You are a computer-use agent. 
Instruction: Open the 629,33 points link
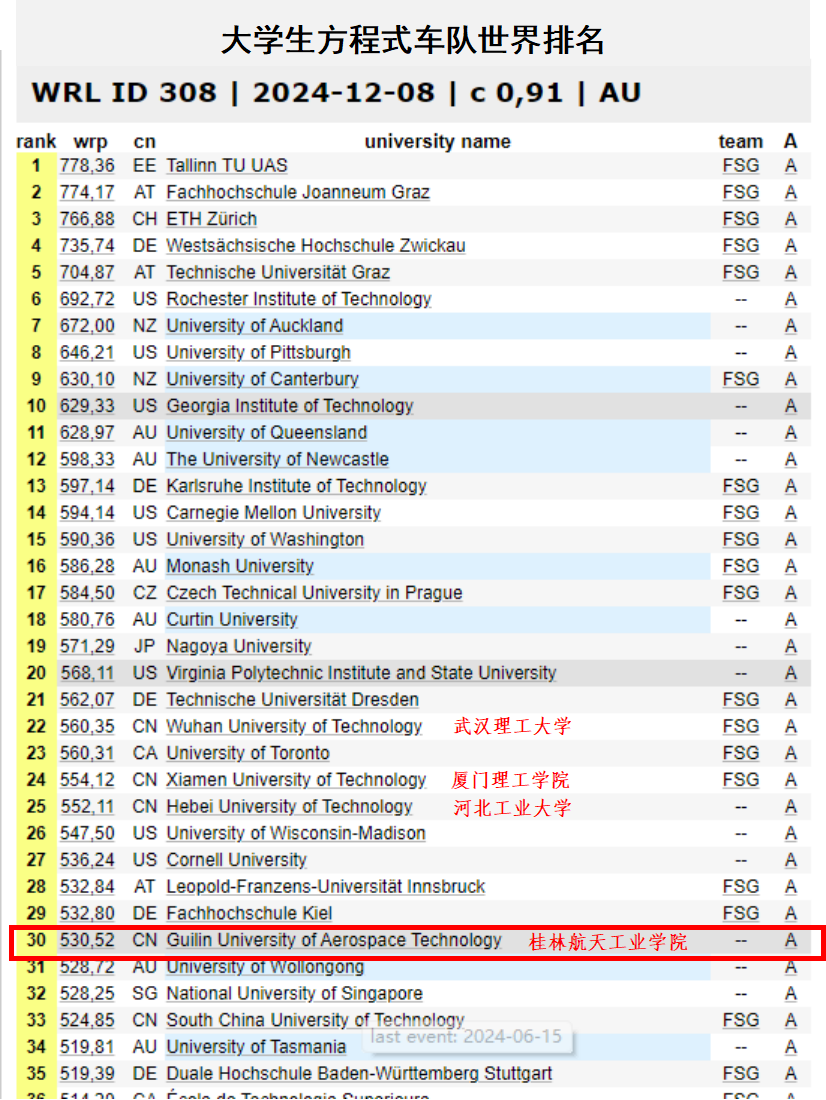click(87, 406)
